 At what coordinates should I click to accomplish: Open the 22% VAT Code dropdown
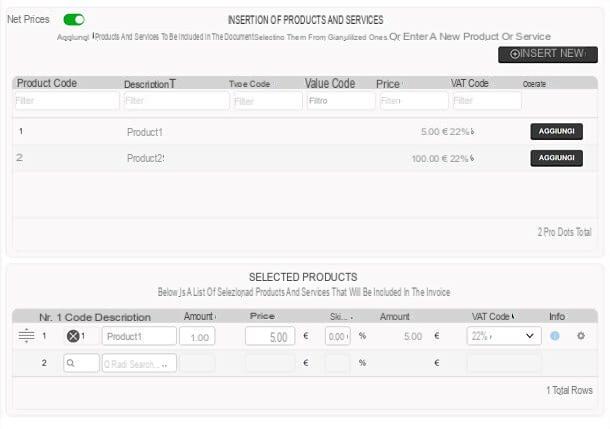pos(504,336)
